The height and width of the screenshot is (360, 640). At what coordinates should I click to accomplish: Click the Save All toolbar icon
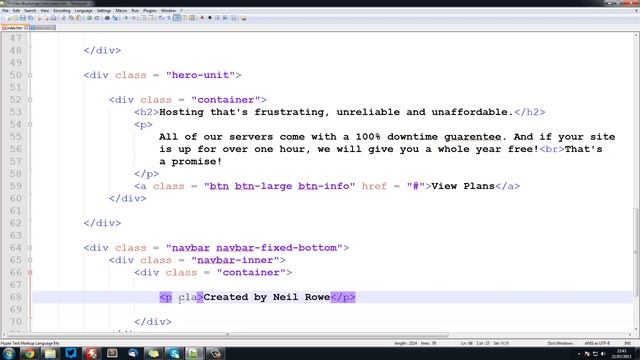click(x=30, y=18)
